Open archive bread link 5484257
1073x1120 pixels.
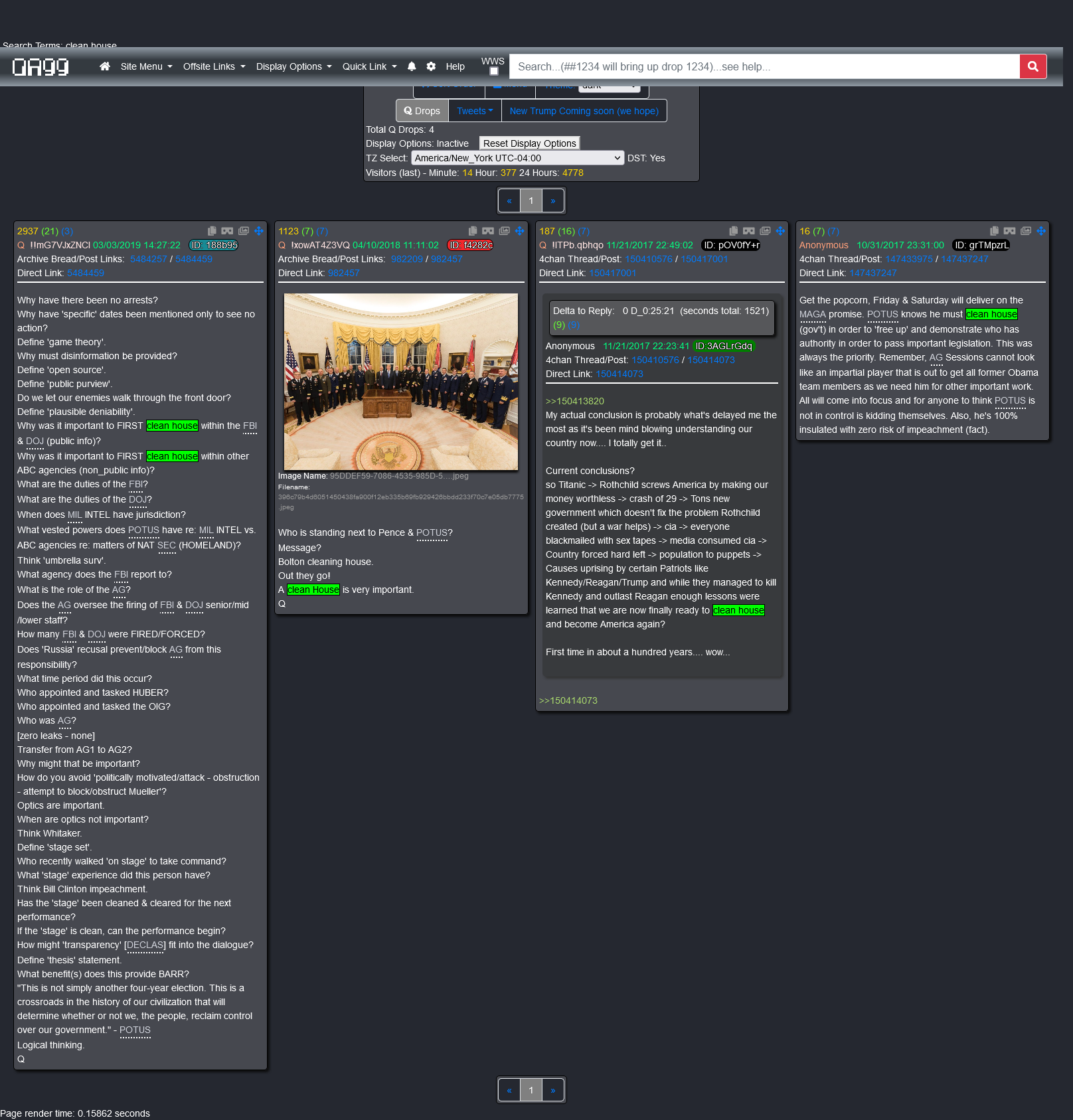pyautogui.click(x=149, y=259)
